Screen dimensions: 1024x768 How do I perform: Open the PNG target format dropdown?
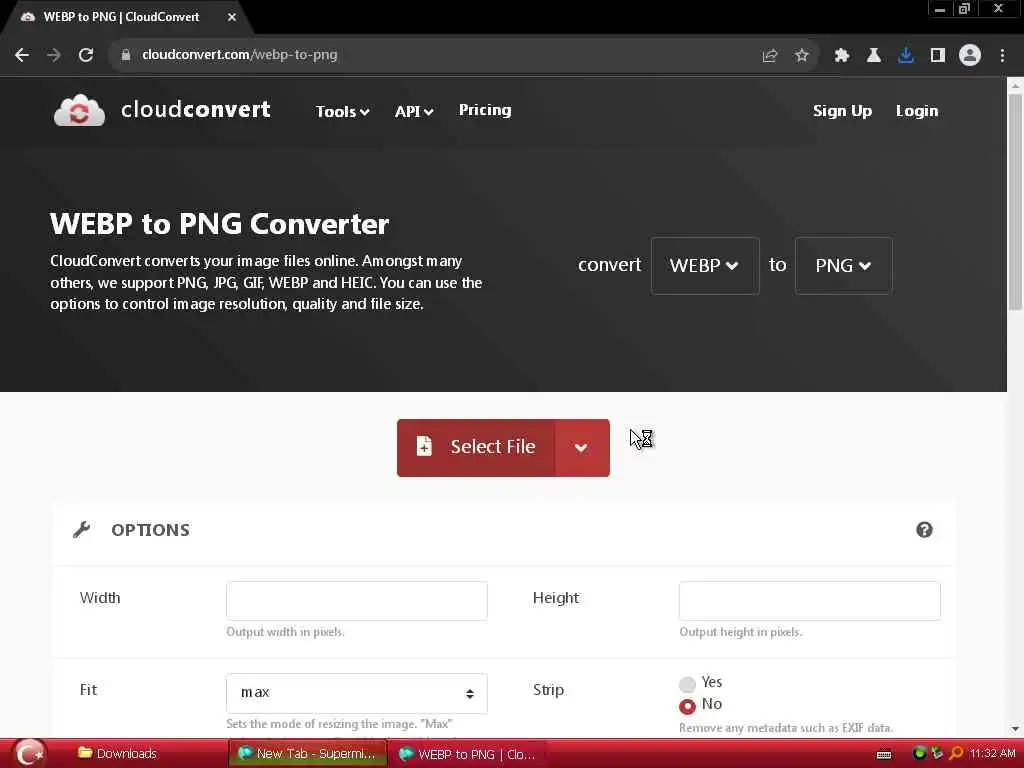click(843, 266)
